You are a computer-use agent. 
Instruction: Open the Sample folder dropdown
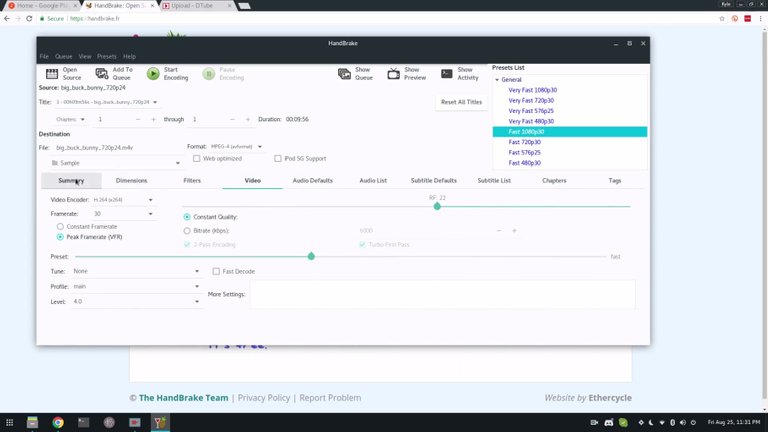[x=115, y=163]
